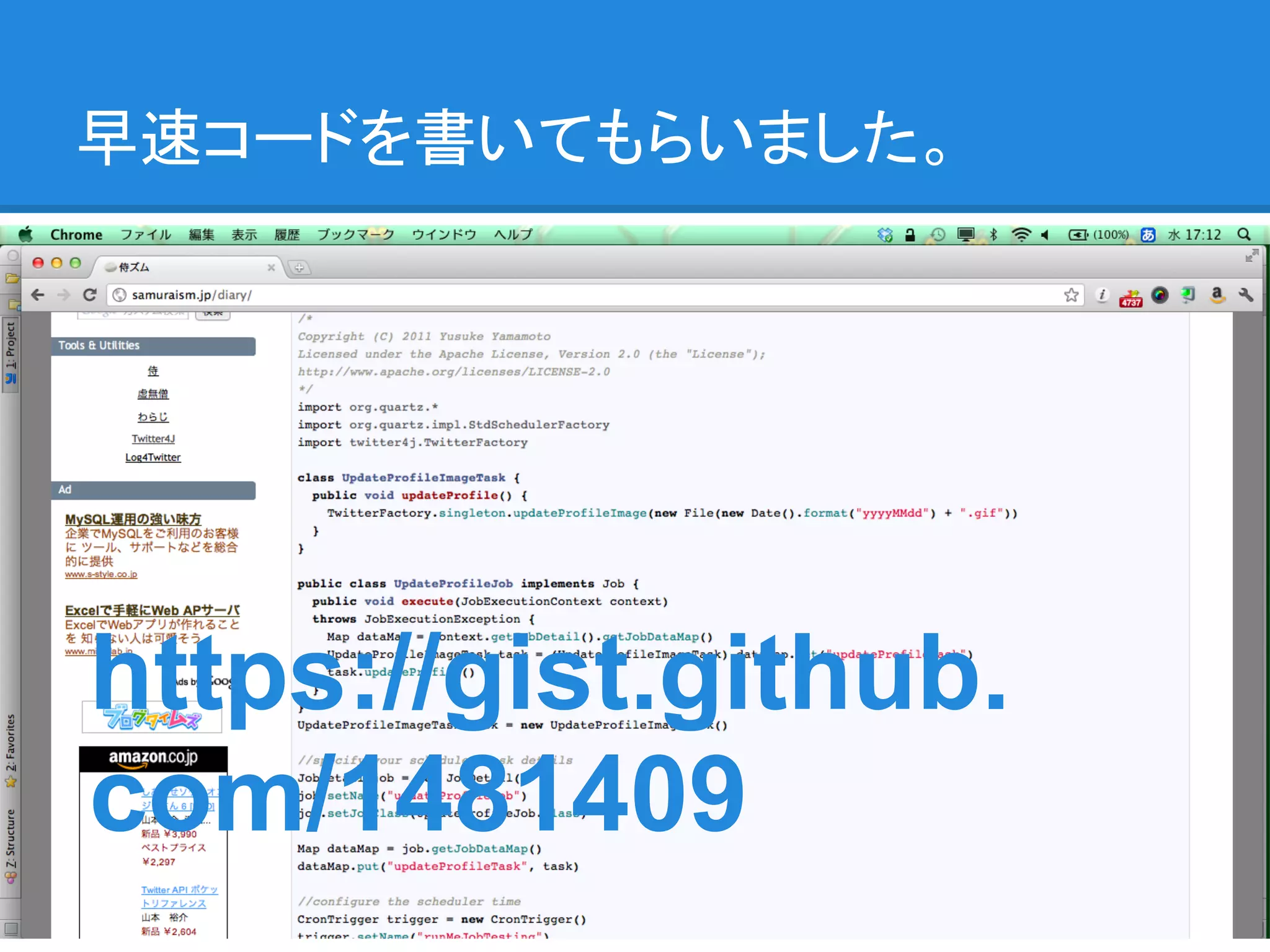Click the lock menu bar icon

click(910, 234)
